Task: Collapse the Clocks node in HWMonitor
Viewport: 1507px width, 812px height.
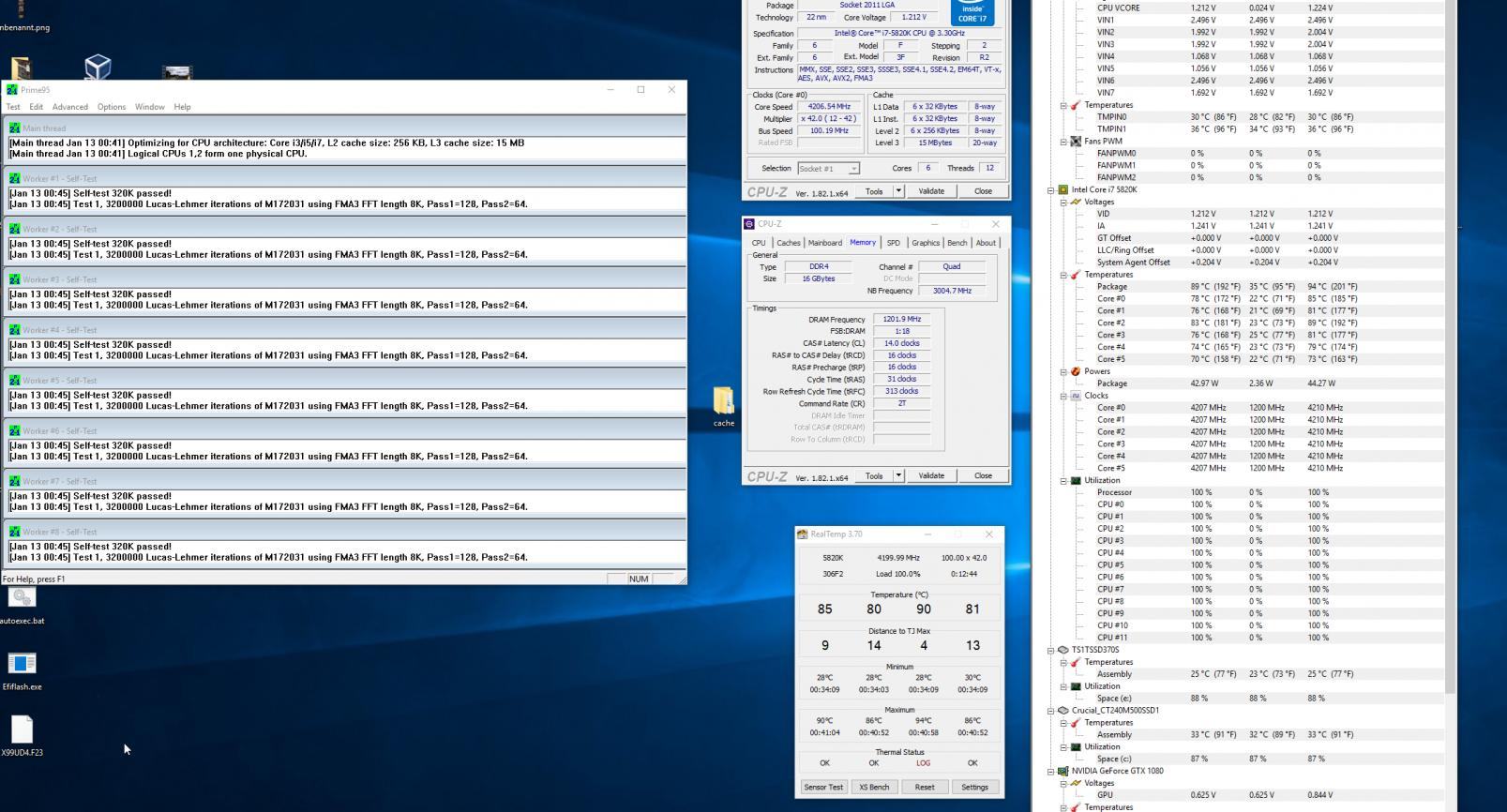Action: click(x=1063, y=396)
